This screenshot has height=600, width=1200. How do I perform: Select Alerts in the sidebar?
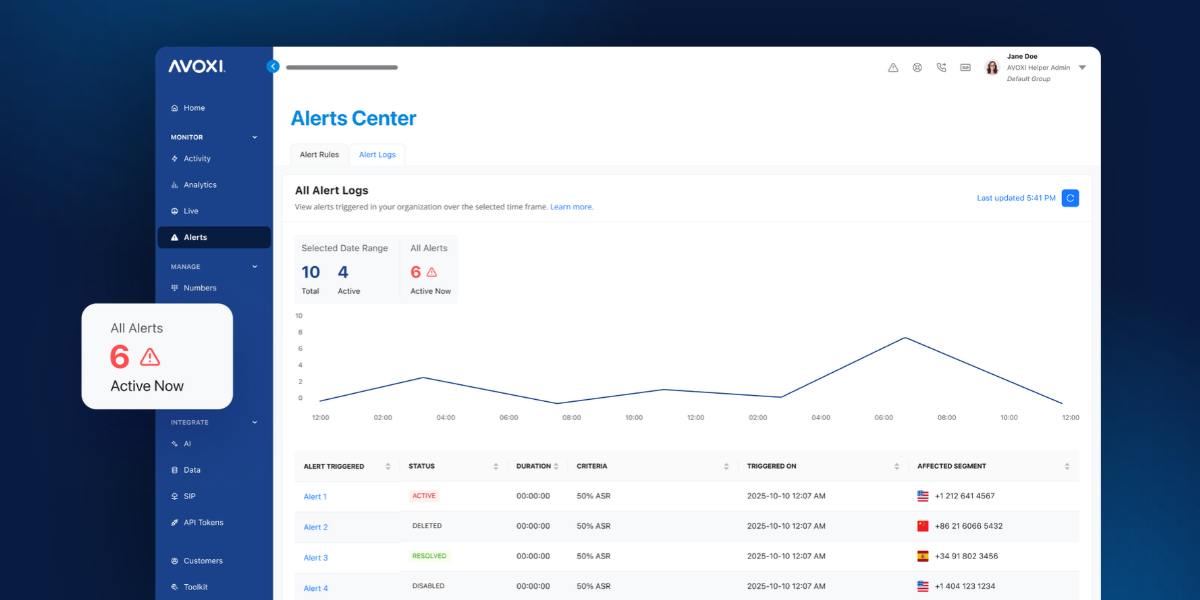[214, 237]
